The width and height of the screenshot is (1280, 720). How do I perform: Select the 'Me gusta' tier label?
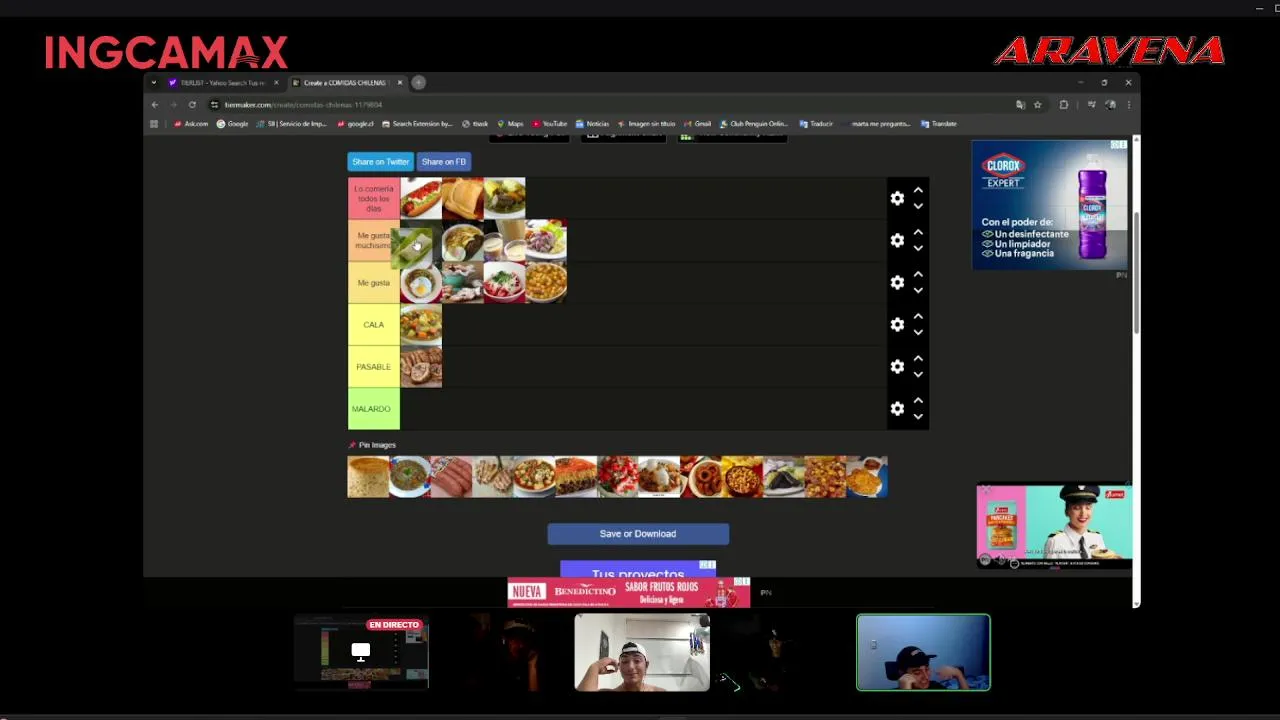tap(373, 283)
